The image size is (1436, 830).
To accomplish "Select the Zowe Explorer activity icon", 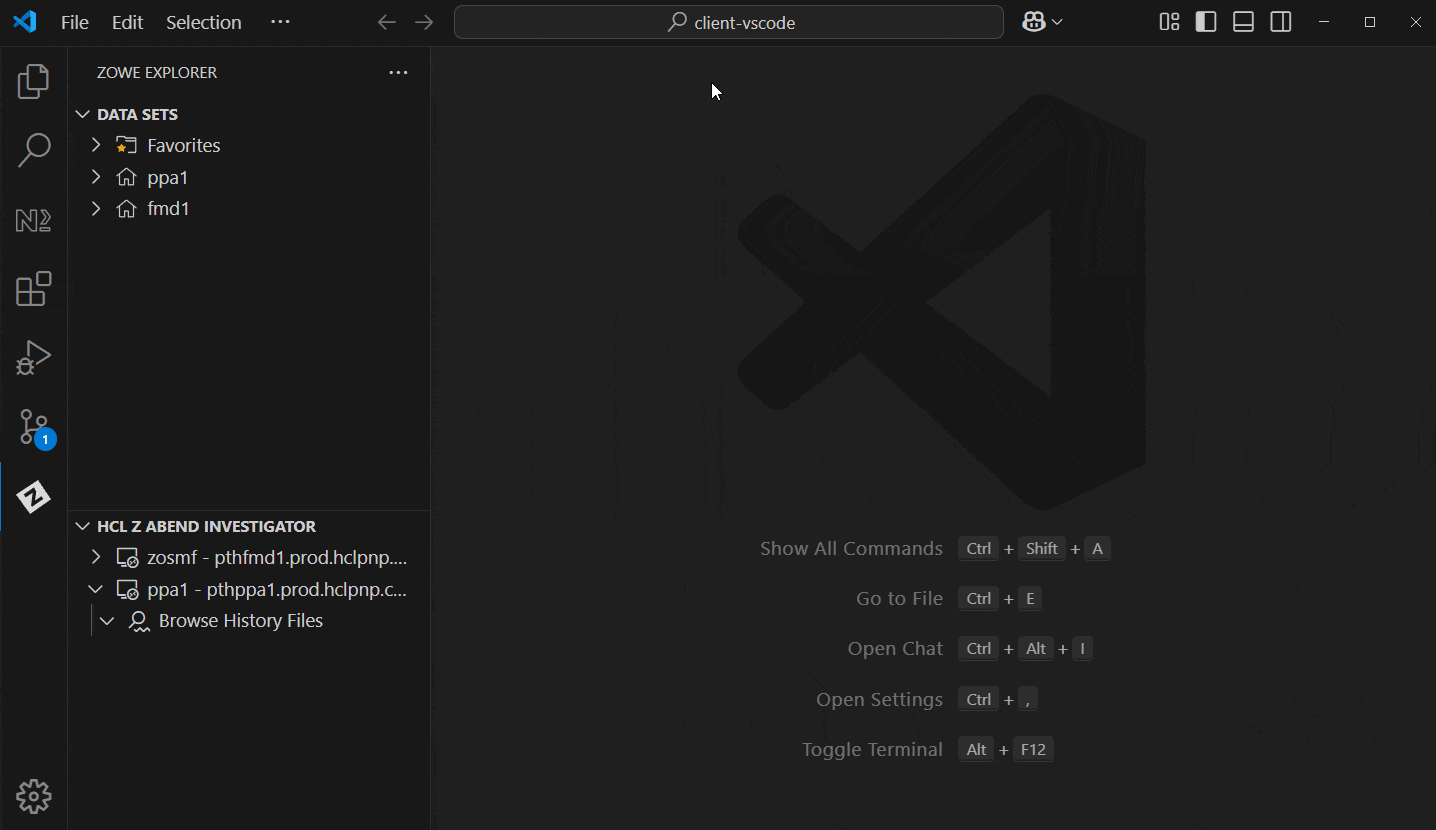I will click(x=33, y=496).
